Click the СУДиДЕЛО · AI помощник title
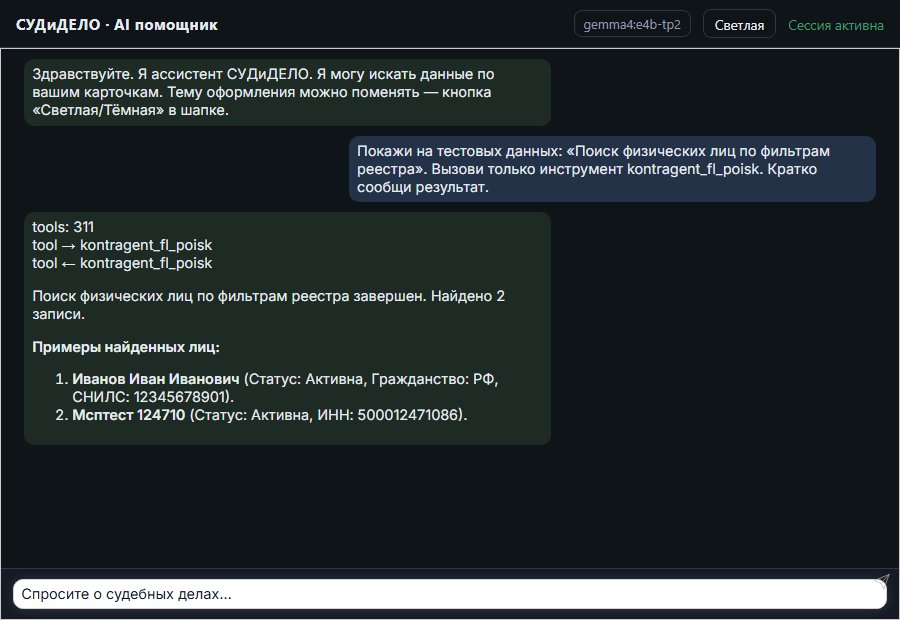900x620 pixels. 117,25
